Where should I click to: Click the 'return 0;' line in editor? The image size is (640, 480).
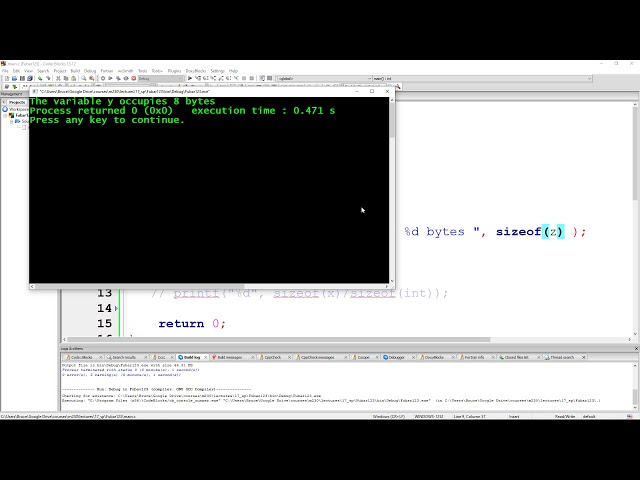[192, 324]
